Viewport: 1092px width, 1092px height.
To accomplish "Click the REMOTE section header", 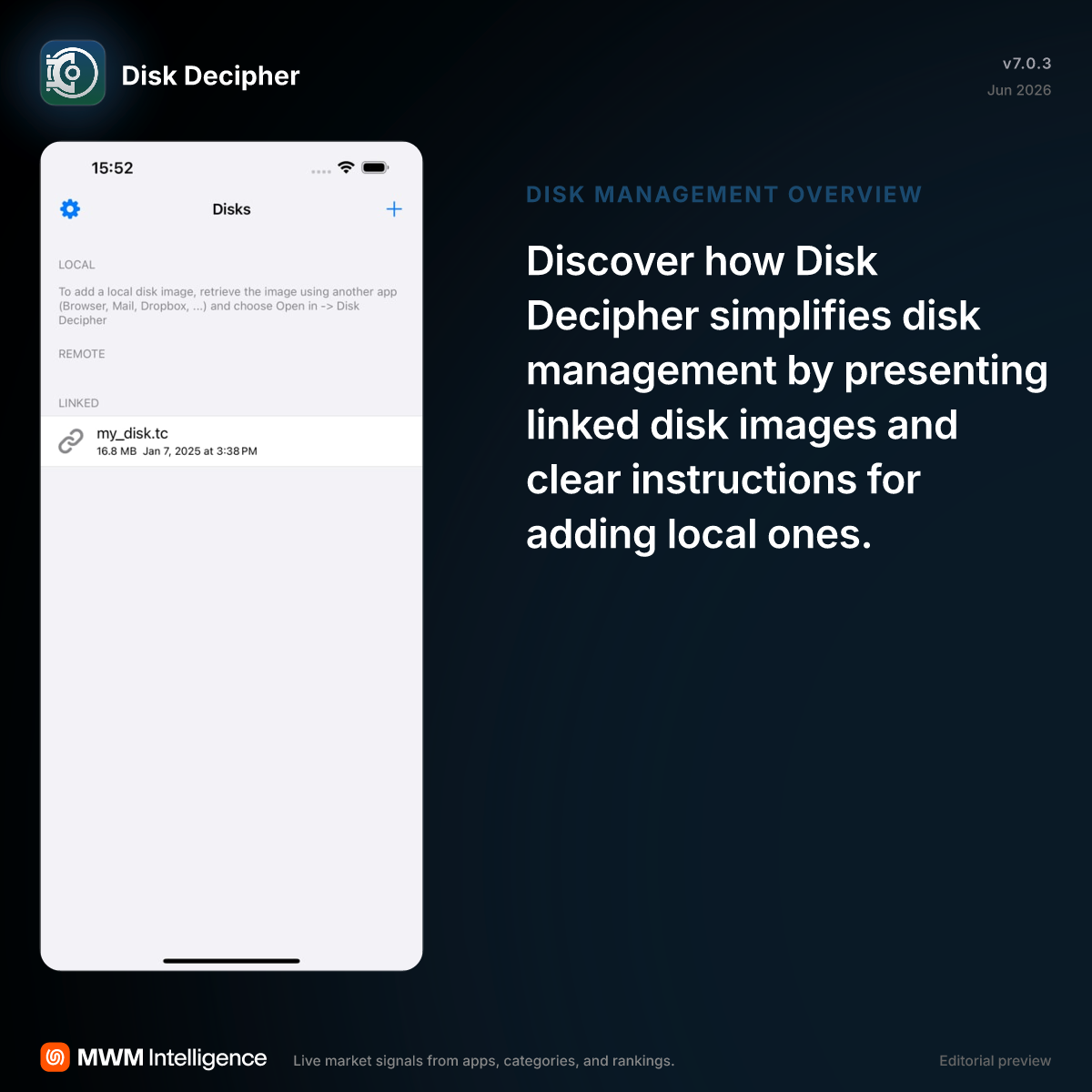I will (x=82, y=354).
